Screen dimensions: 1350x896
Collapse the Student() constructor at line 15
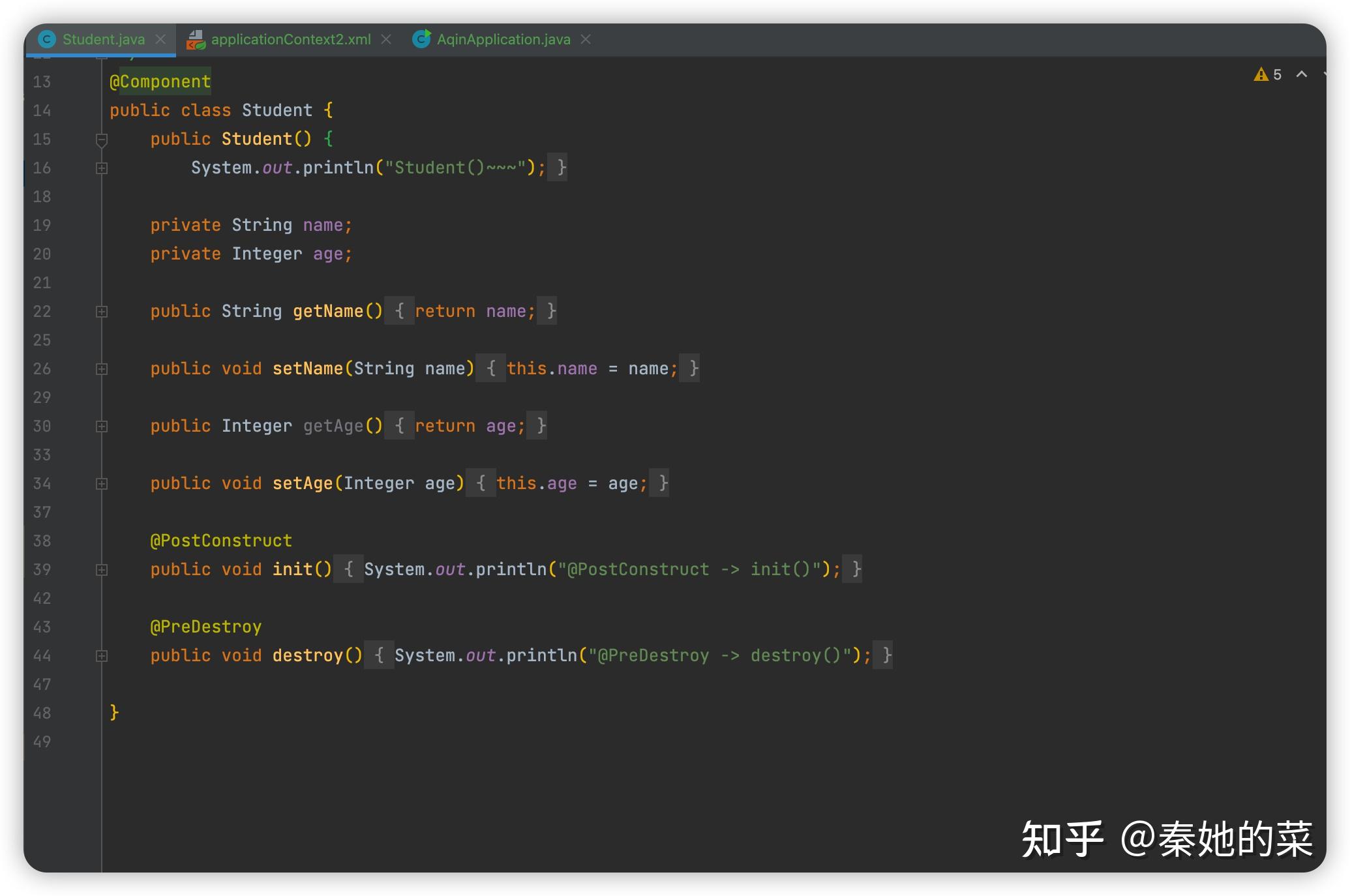point(102,140)
